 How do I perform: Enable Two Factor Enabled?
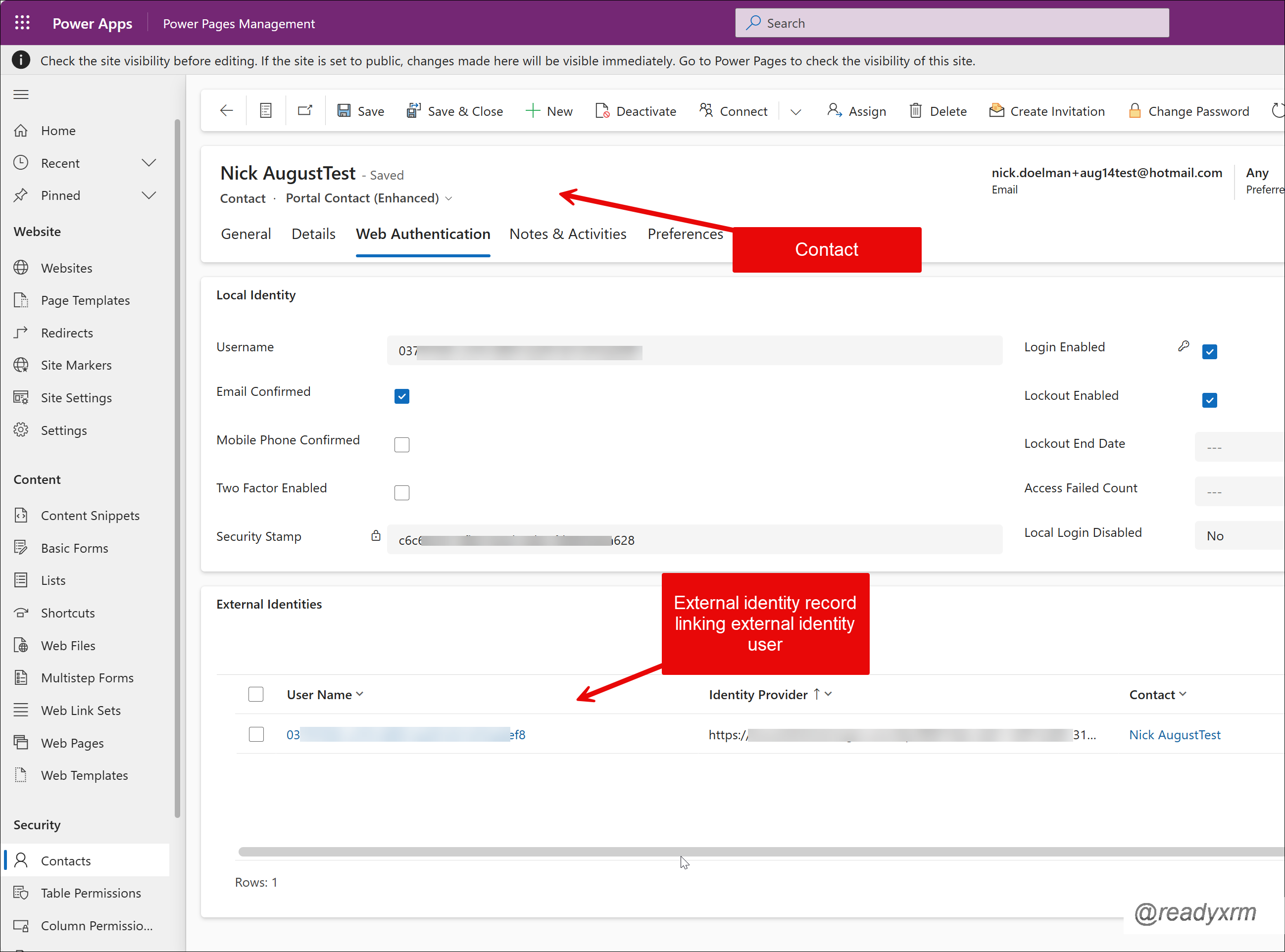[x=402, y=492]
